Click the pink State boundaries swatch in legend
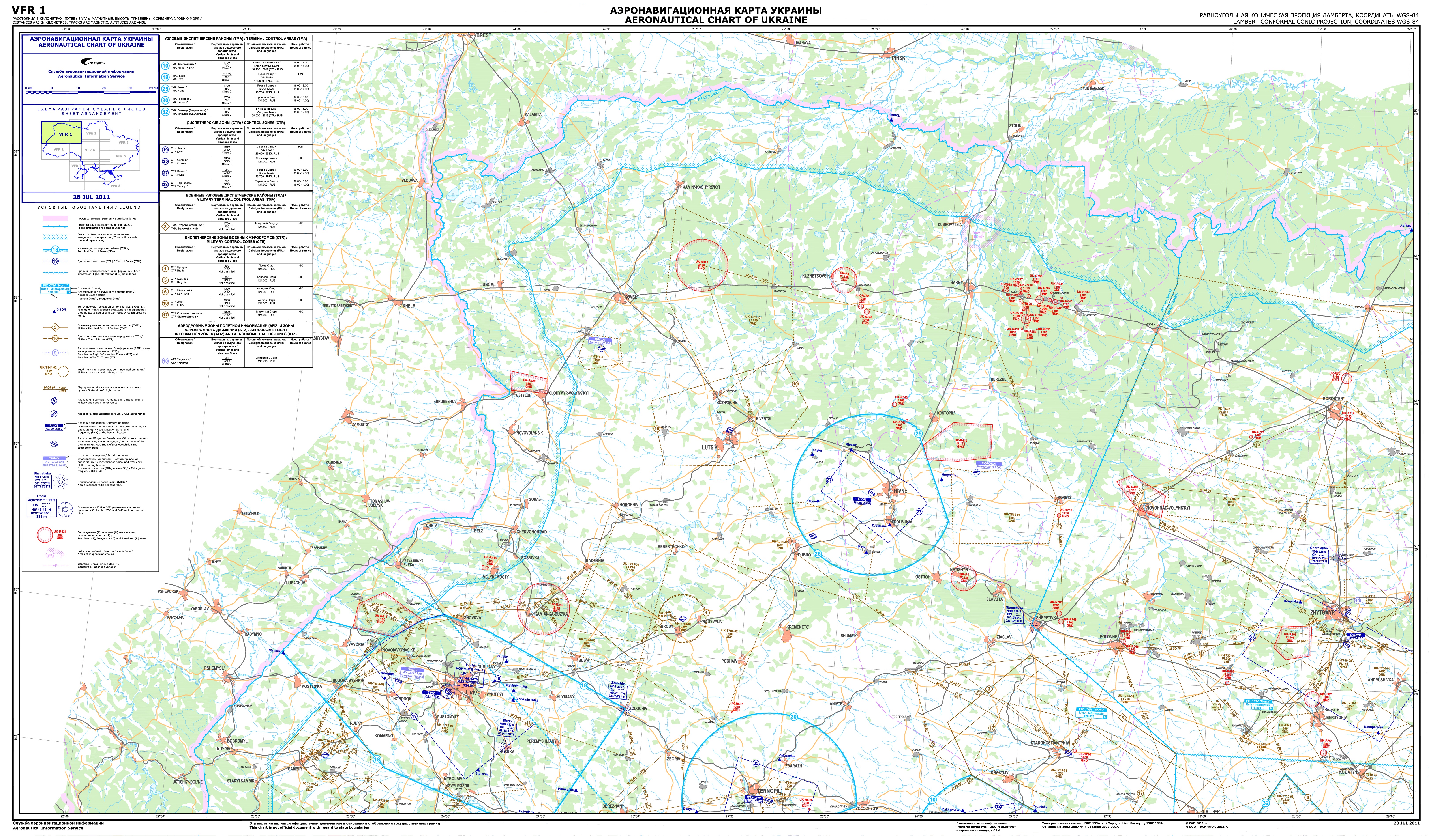 coord(55,218)
